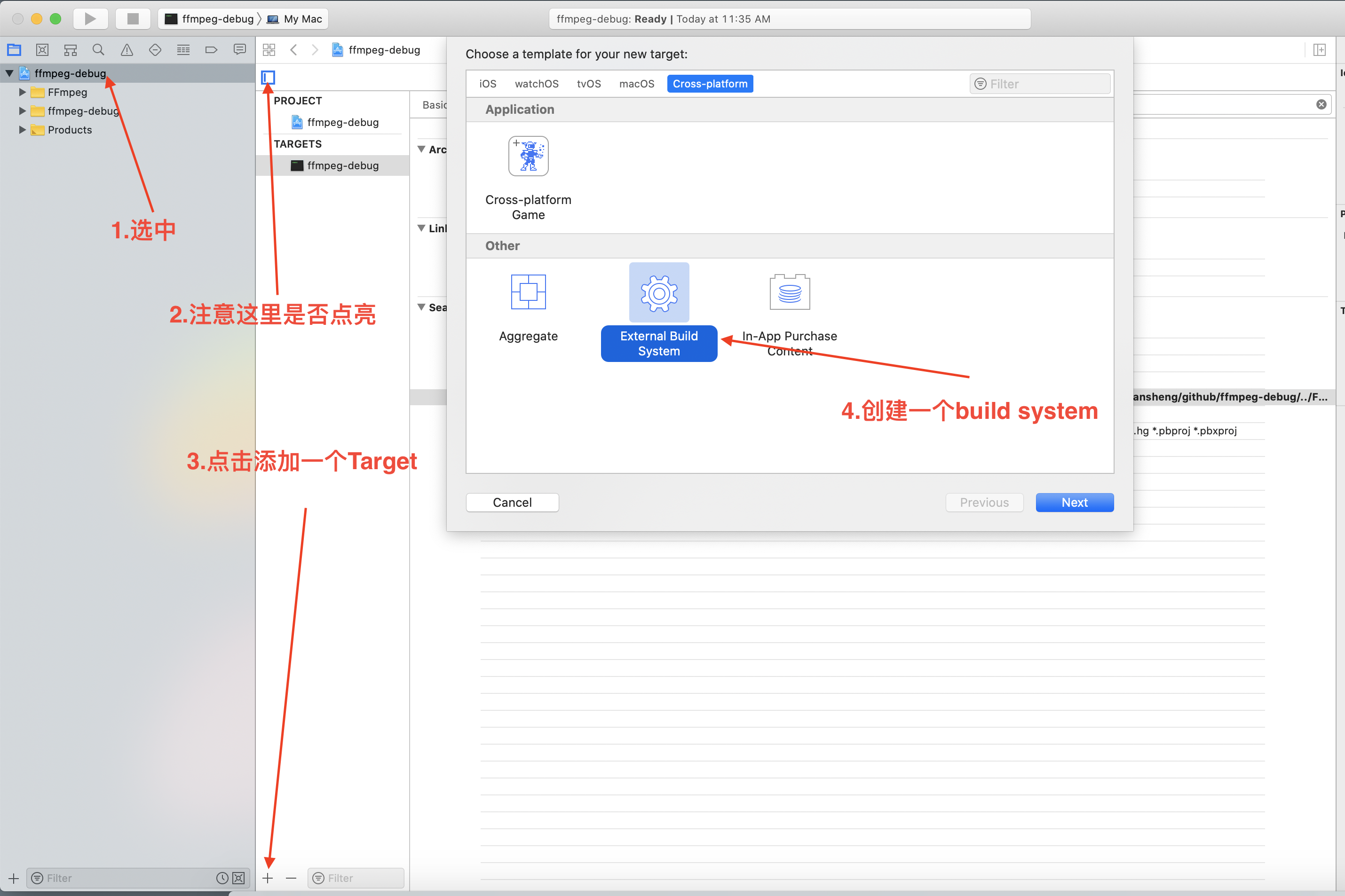
Task: Open the Symbol navigator icon
Action: [x=71, y=50]
